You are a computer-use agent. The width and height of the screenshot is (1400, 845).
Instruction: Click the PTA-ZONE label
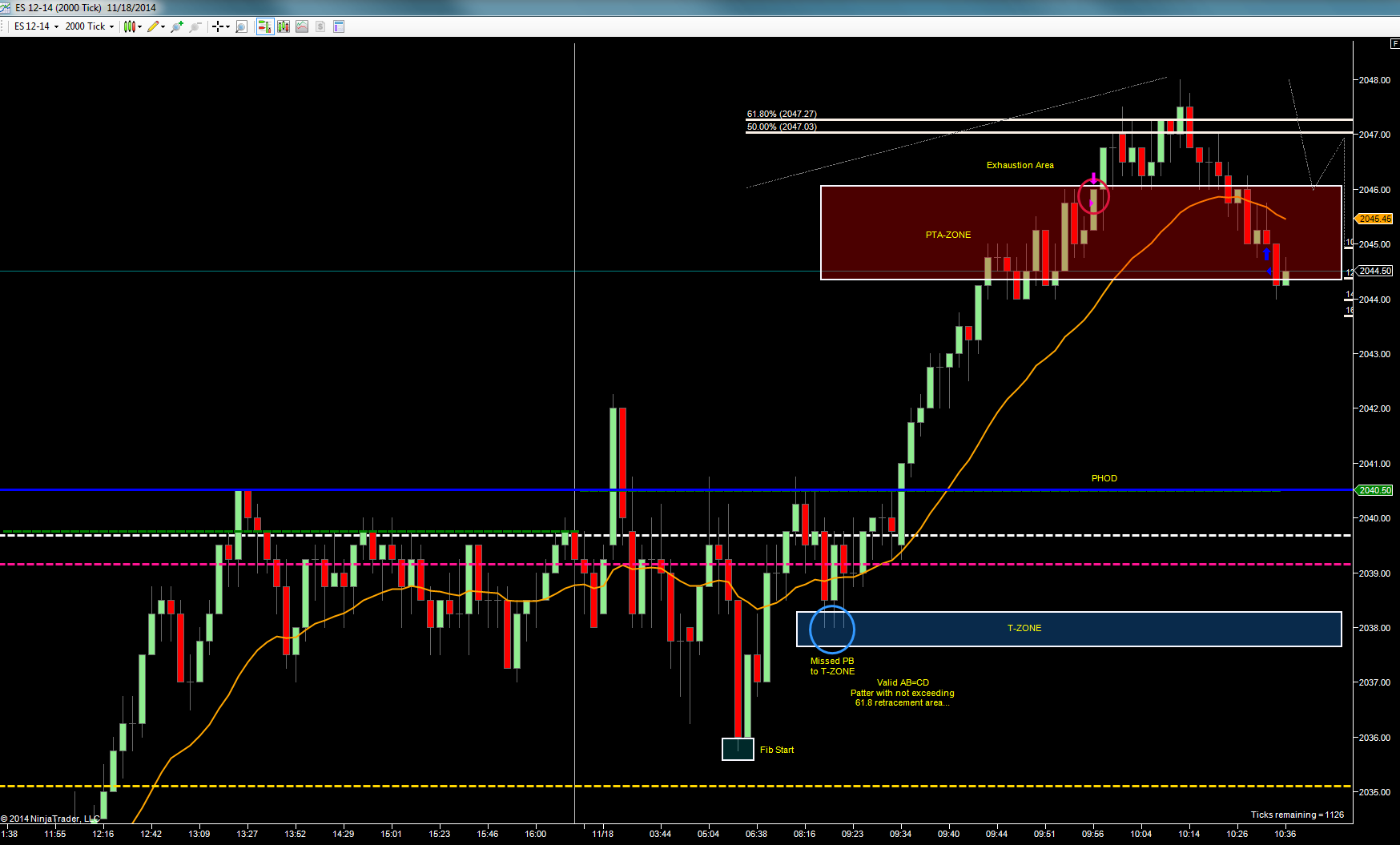click(948, 235)
